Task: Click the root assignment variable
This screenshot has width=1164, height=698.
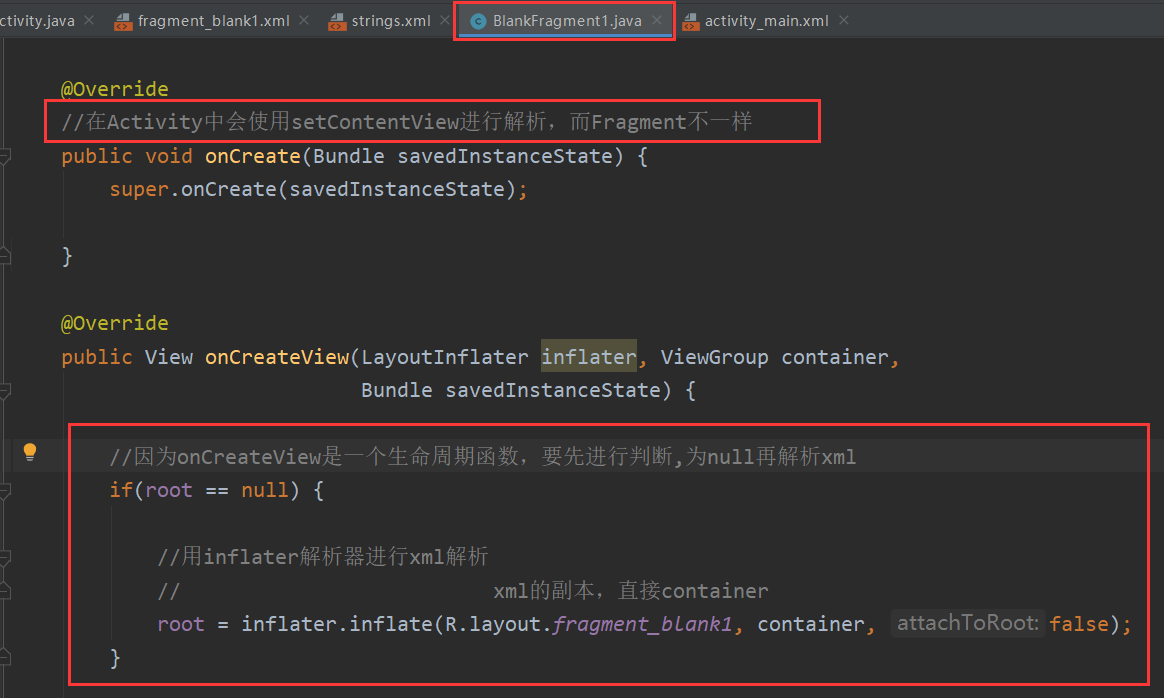Action: (x=180, y=624)
